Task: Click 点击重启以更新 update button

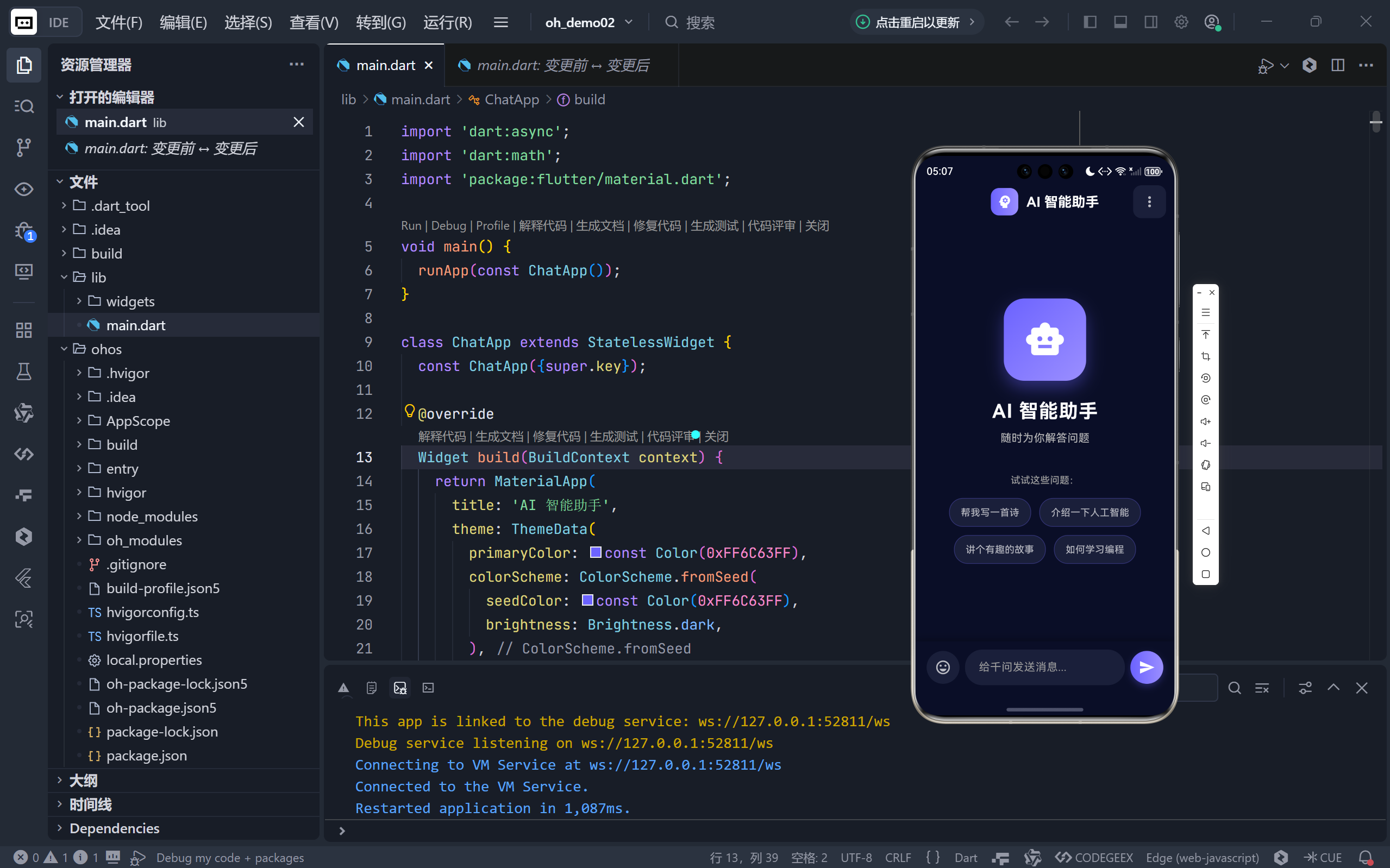Action: pos(916,22)
